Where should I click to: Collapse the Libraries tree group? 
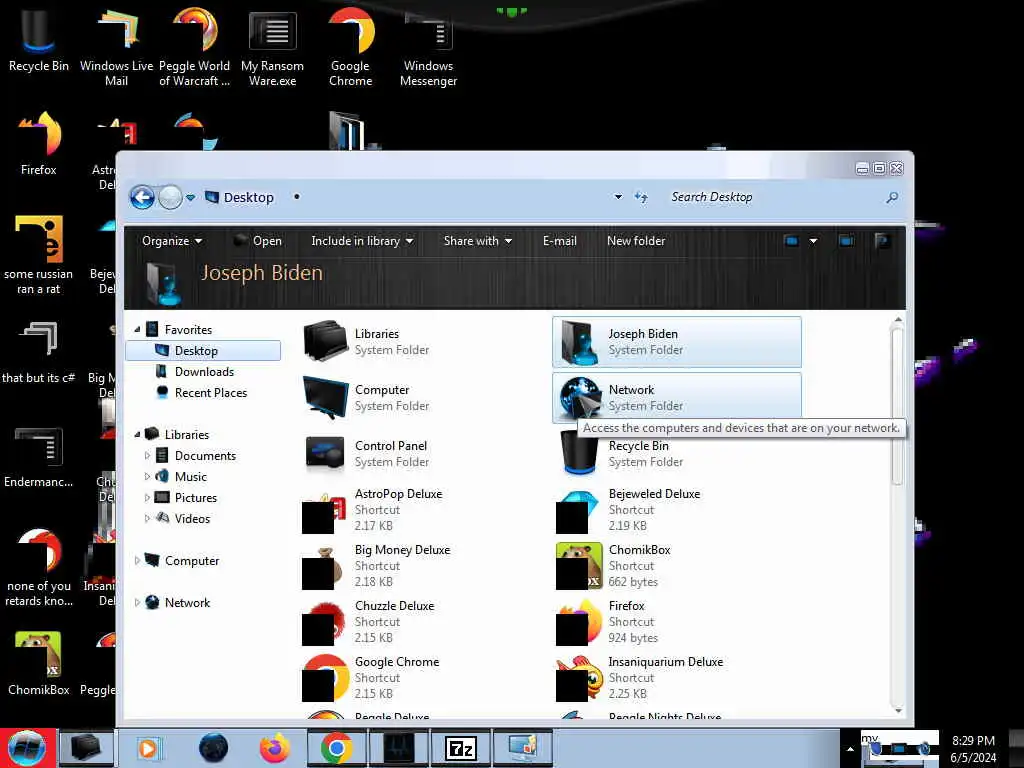(137, 435)
